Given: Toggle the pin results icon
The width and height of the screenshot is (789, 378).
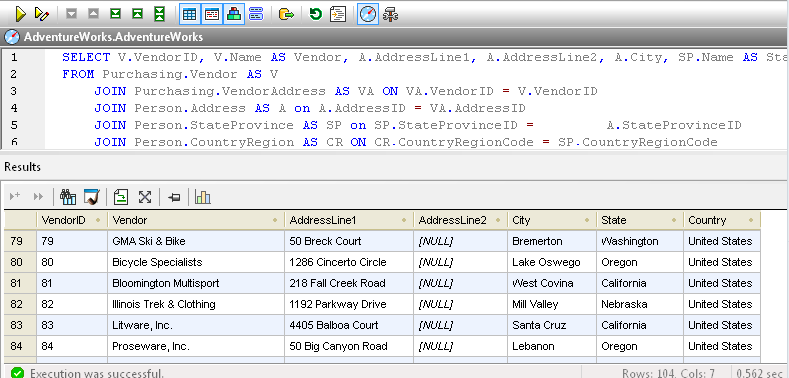Looking at the screenshot, I should (x=174, y=197).
